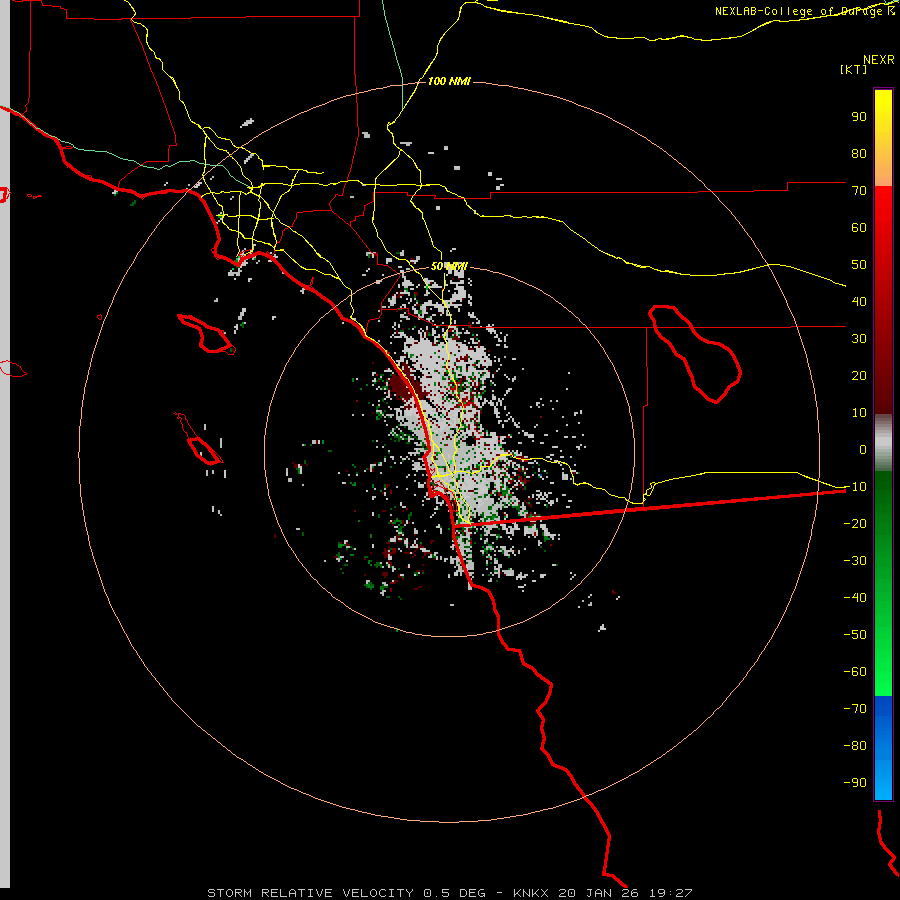Click the Storm Relative Velocity caption at bottom
Viewport: 900px width, 900px height.
point(449,893)
